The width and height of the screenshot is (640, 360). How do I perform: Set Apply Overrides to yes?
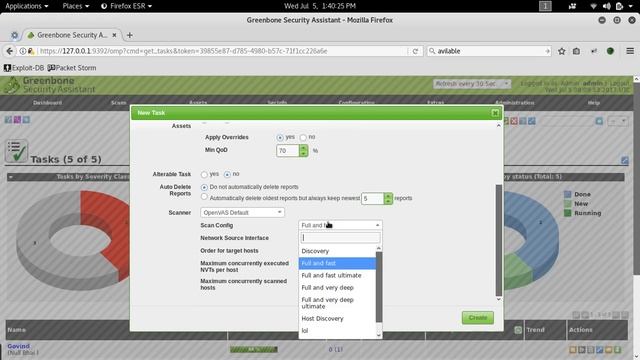[280, 138]
